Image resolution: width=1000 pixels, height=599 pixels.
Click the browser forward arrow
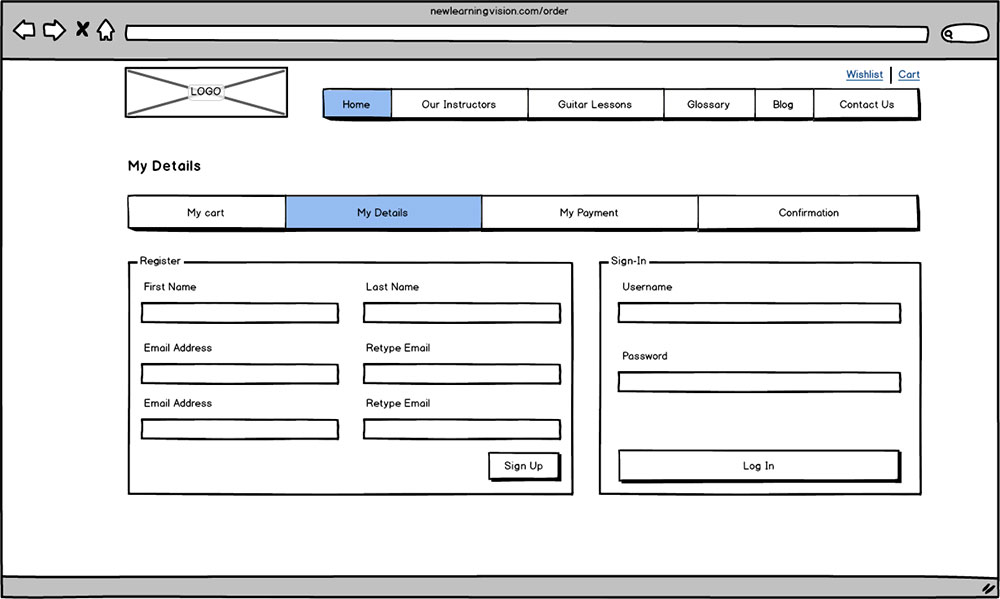tap(54, 31)
